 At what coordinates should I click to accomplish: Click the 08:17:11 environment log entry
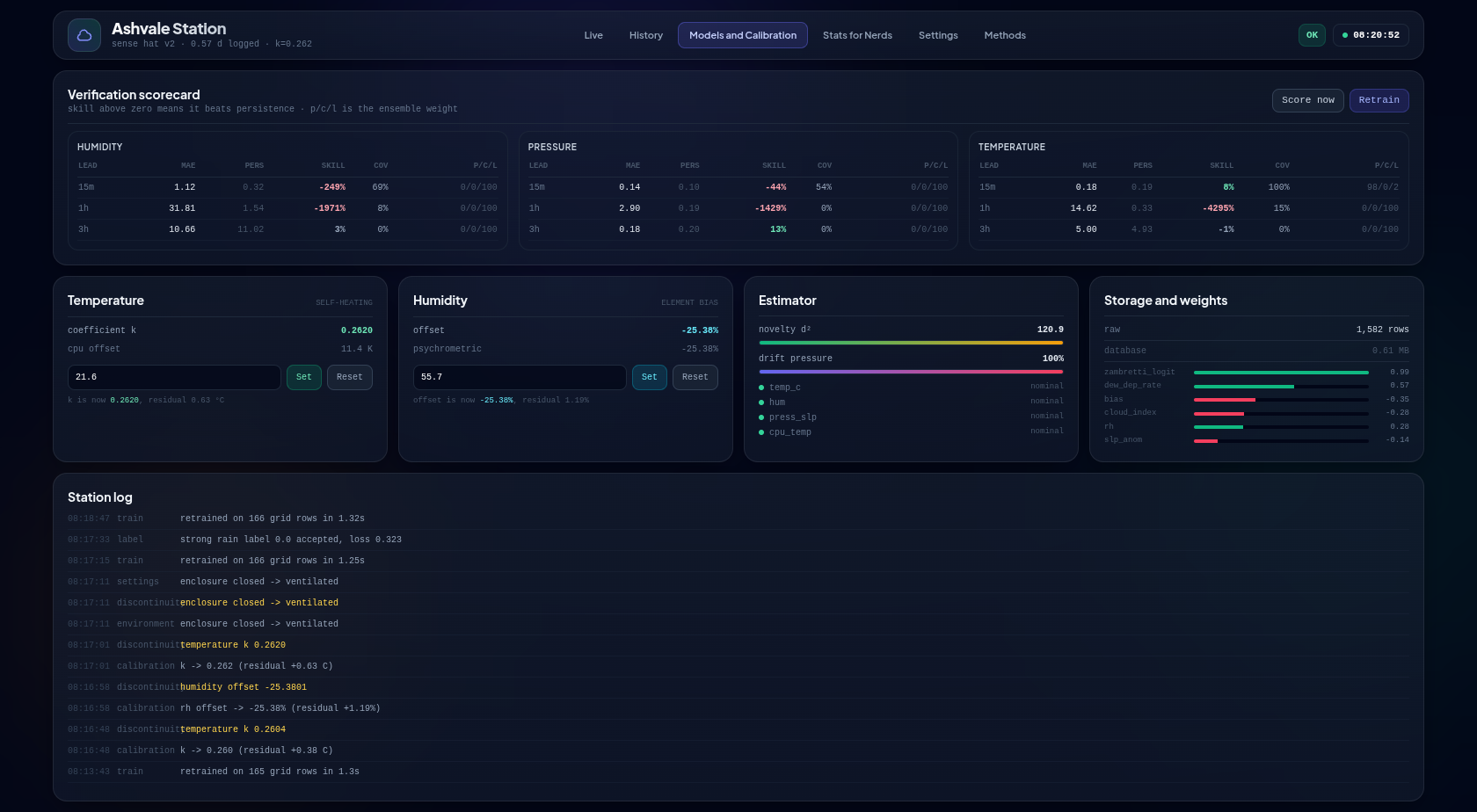click(x=738, y=624)
